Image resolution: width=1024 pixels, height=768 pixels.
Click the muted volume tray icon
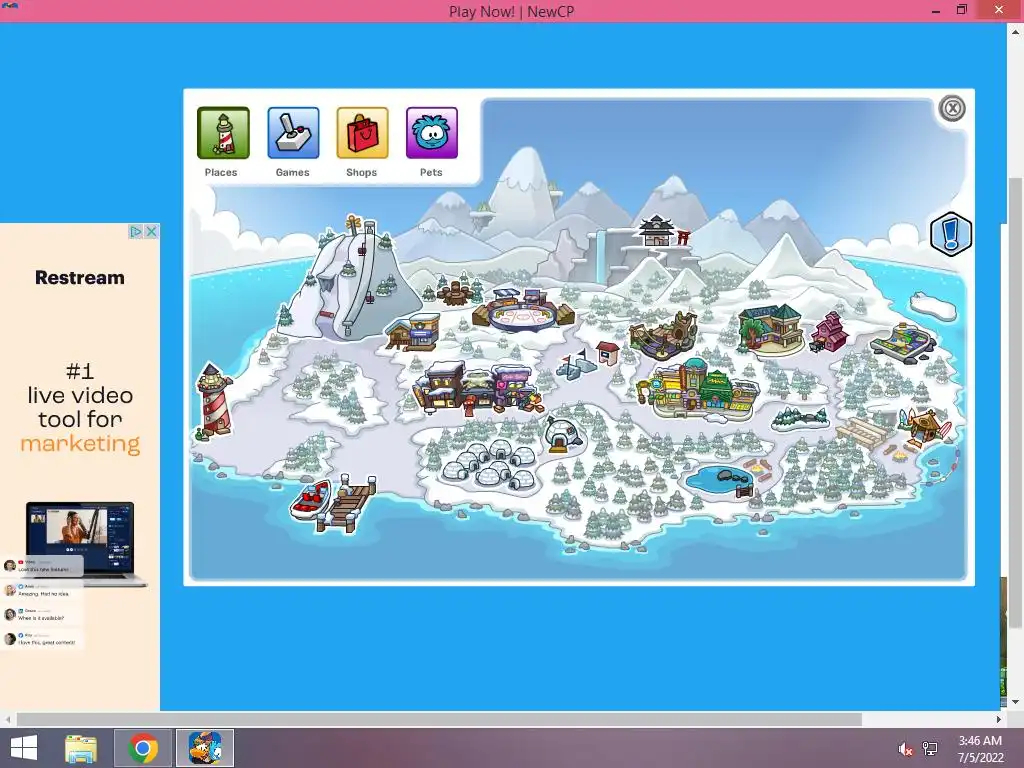(x=905, y=750)
